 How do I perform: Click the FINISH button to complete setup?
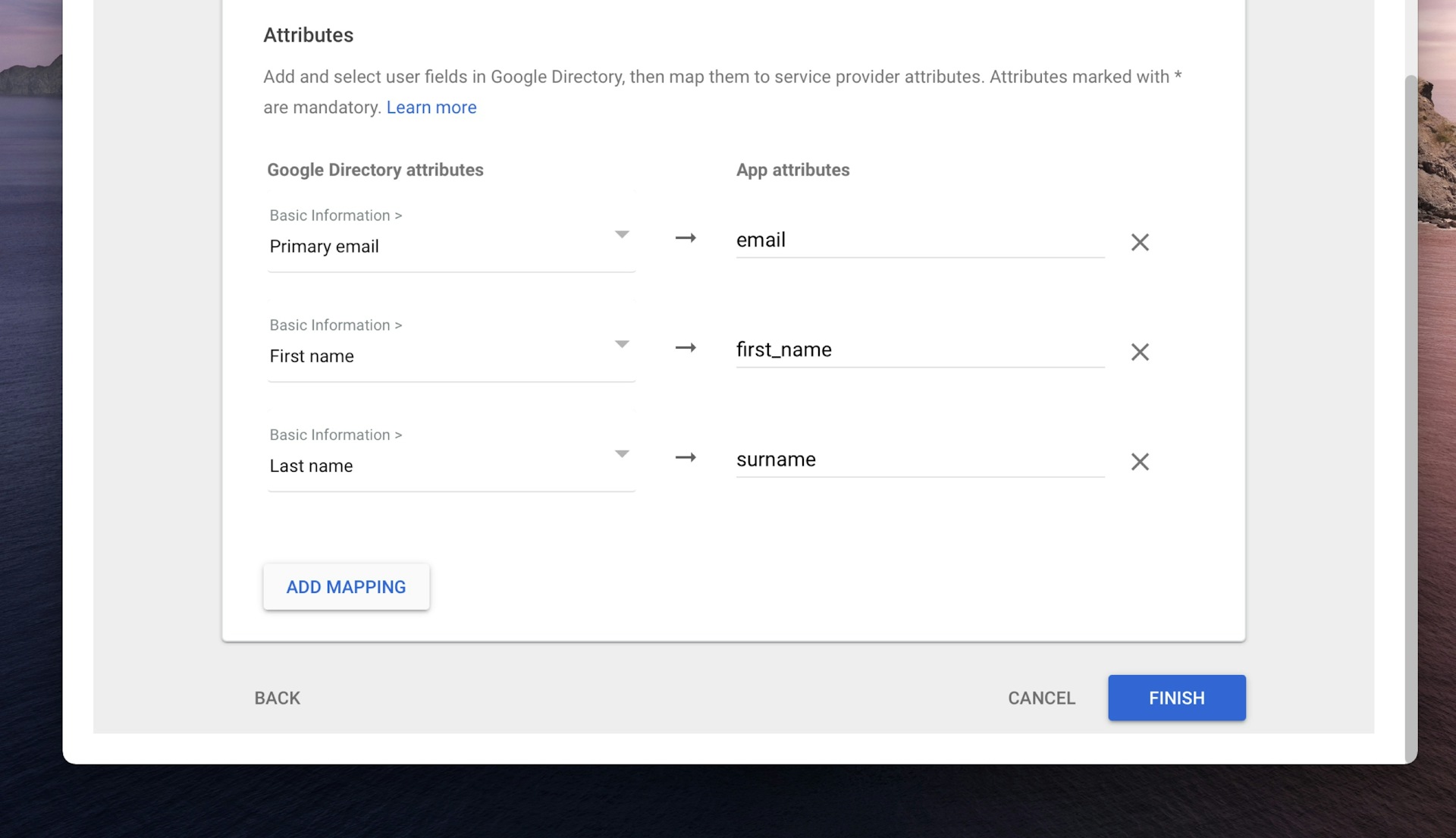click(1177, 697)
